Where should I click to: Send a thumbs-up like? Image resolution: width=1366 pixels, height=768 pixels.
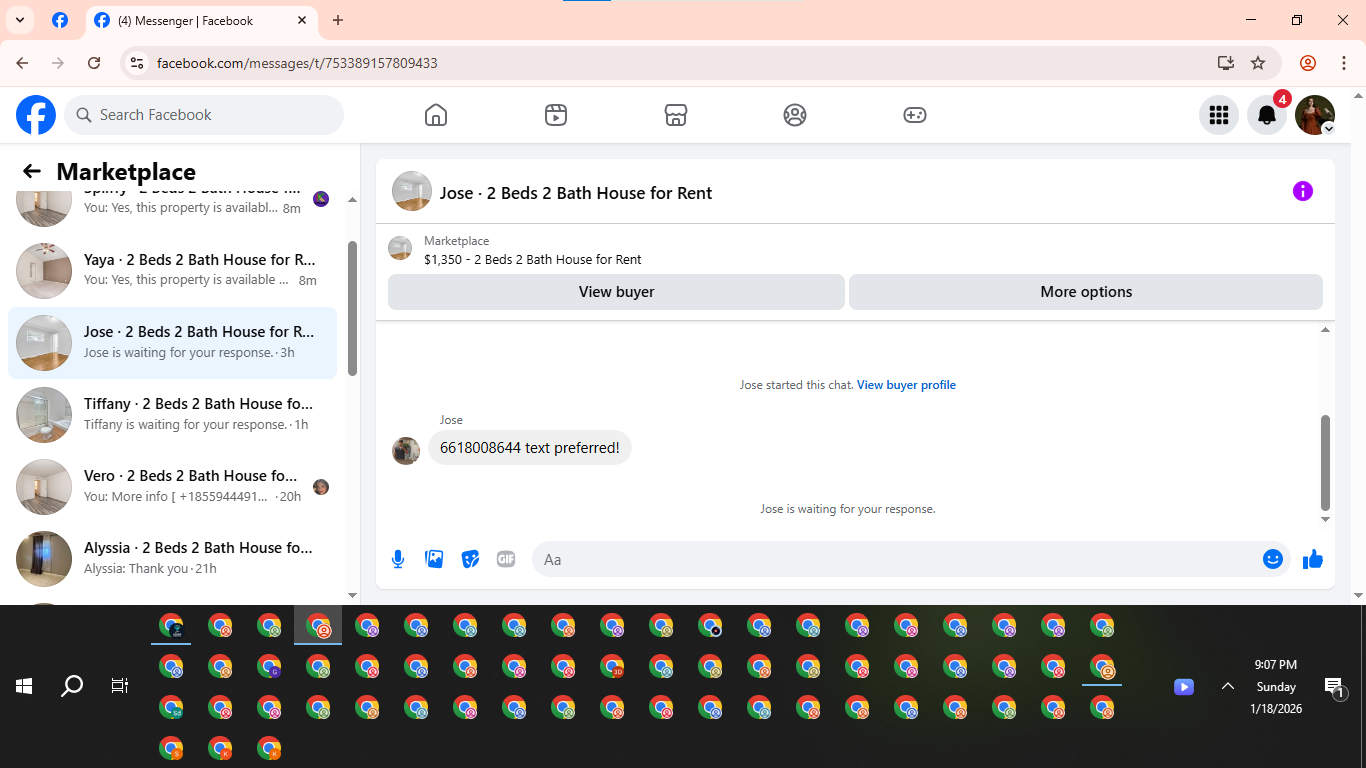tap(1313, 559)
